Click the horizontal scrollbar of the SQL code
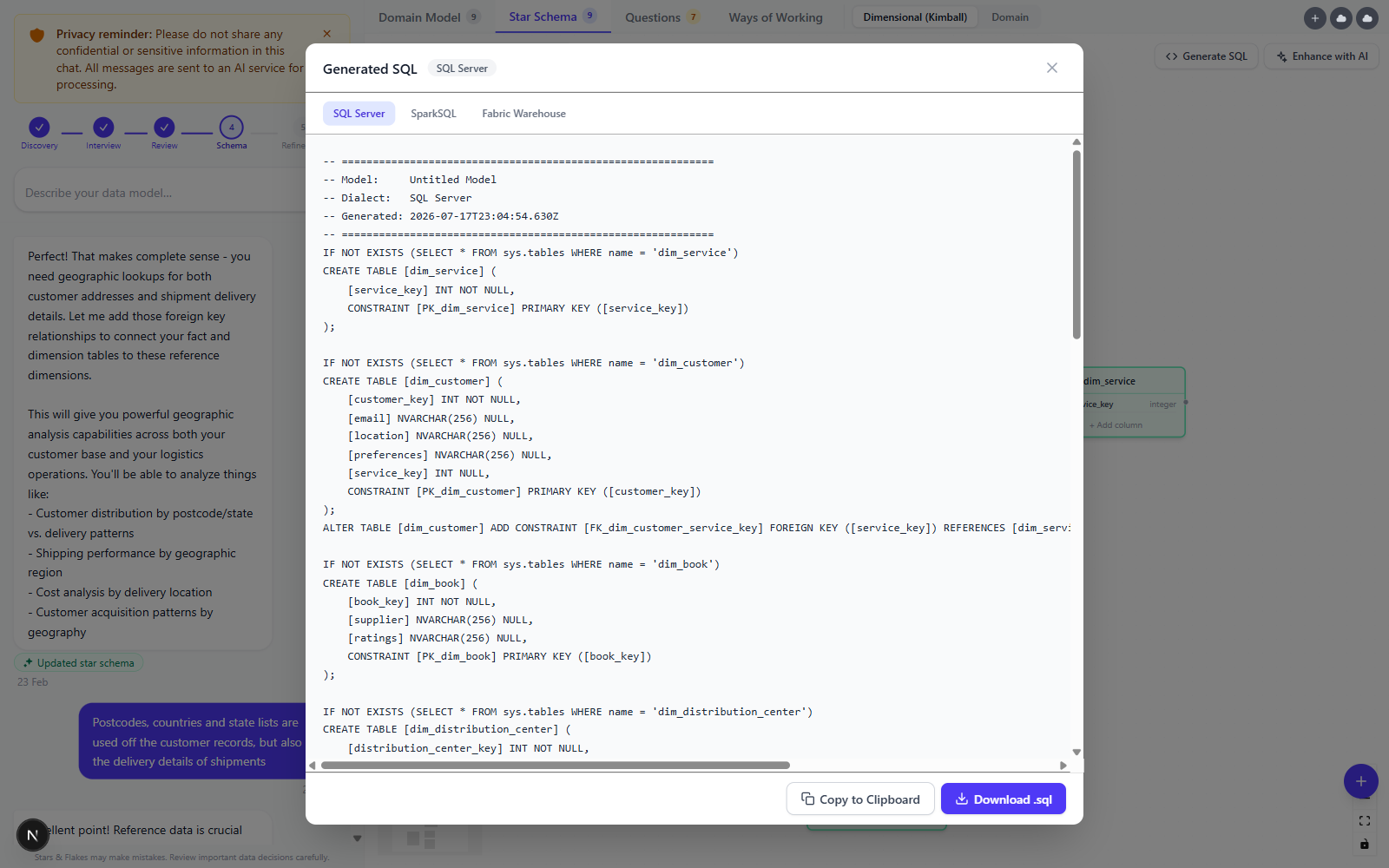Screen dimensions: 1389x868 point(556,766)
